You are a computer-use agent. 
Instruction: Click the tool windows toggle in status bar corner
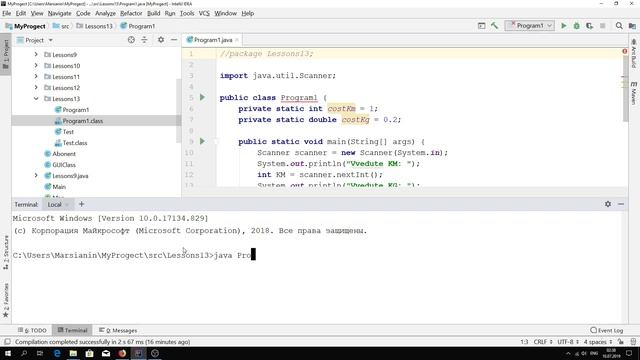coord(7,342)
